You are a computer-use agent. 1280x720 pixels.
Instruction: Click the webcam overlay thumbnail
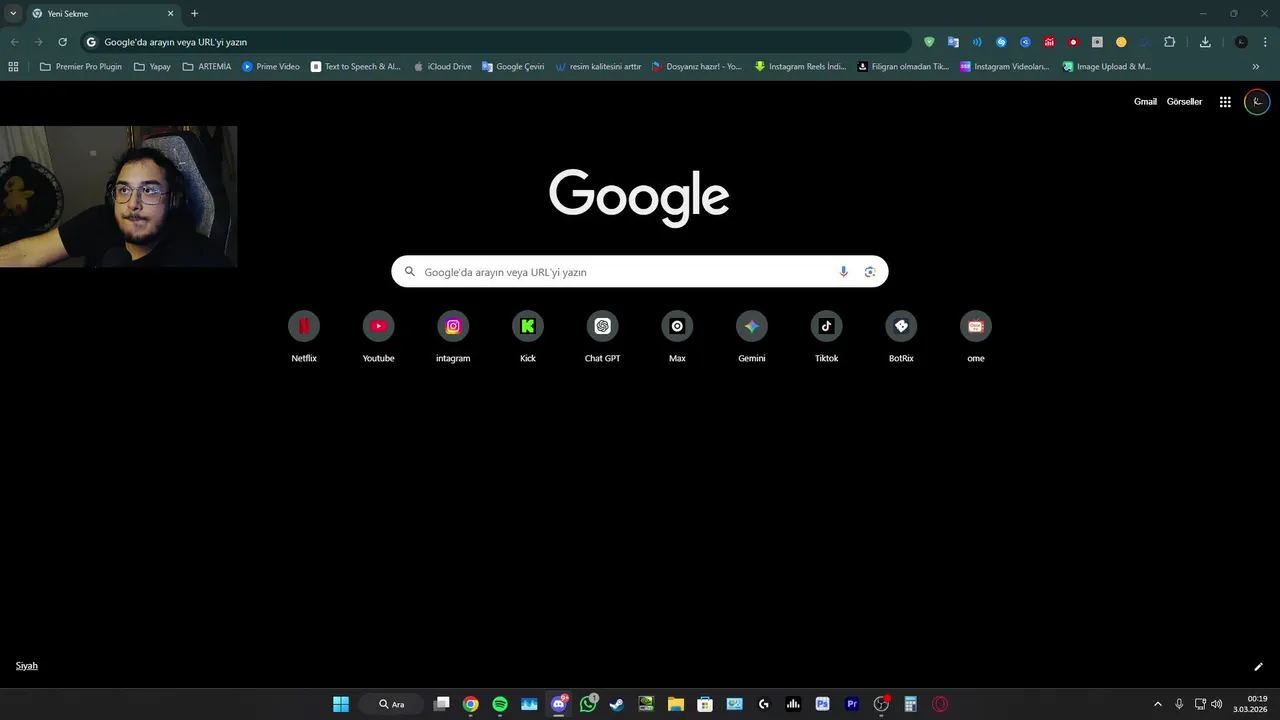tap(118, 196)
